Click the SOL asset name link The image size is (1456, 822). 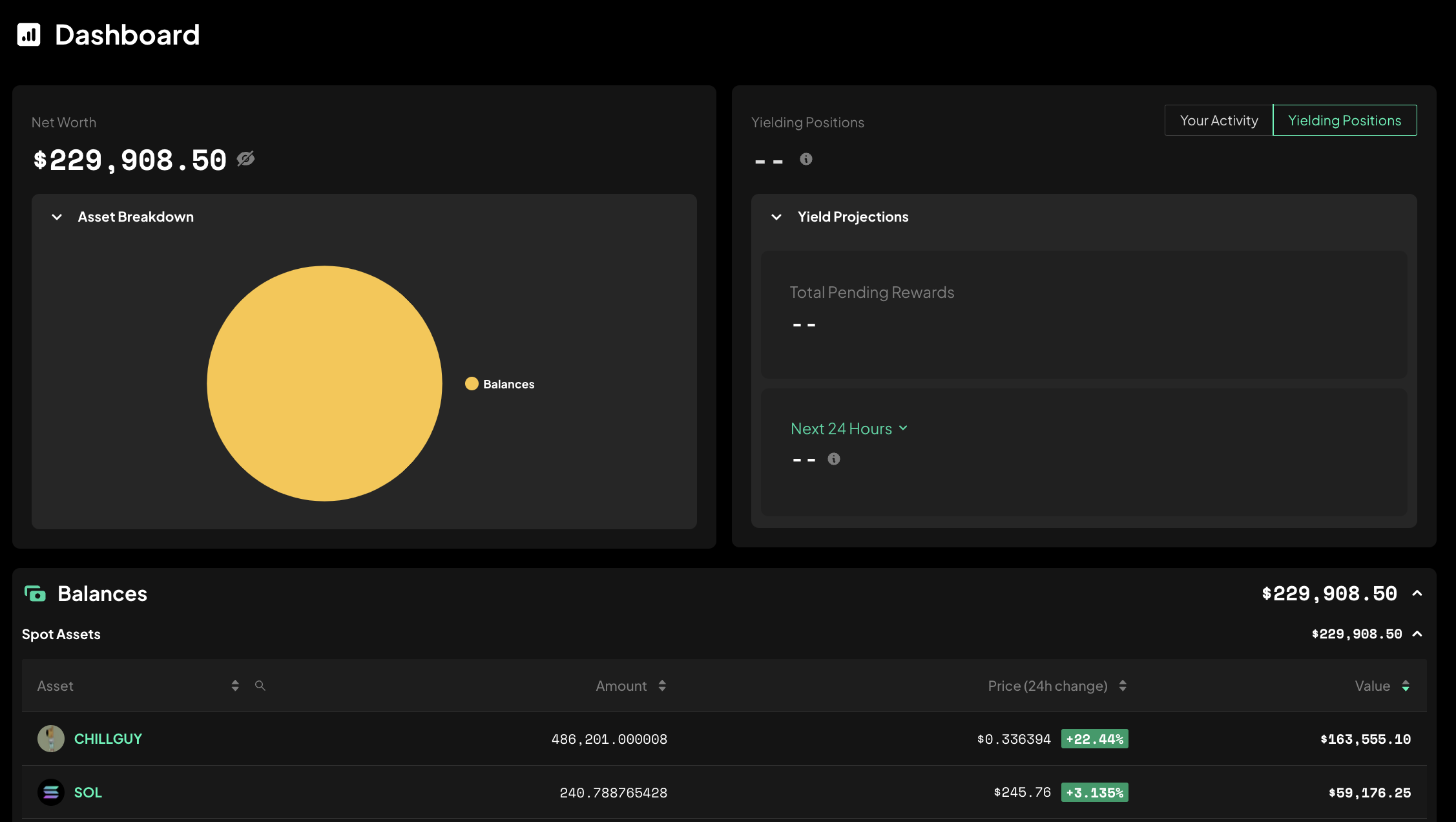pyautogui.click(x=87, y=792)
